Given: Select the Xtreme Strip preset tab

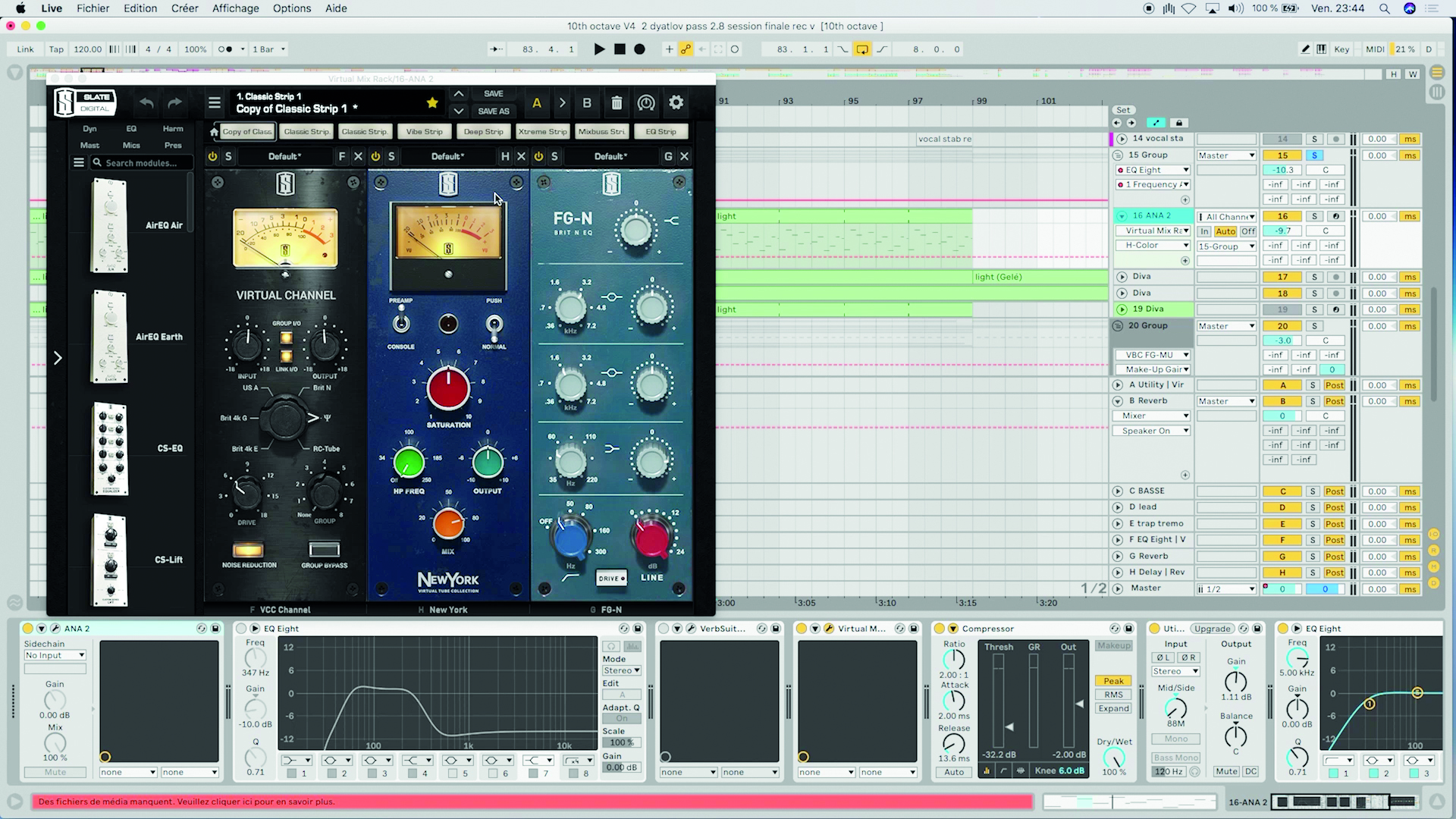Looking at the screenshot, I should (542, 131).
